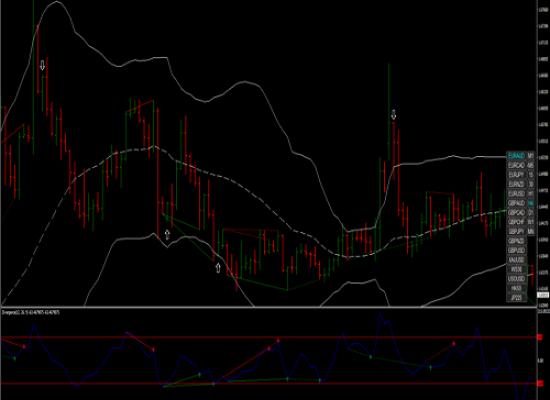Click the divider between chart and indicator window
Image resolution: width=550 pixels, height=400 pixels.
[268, 307]
